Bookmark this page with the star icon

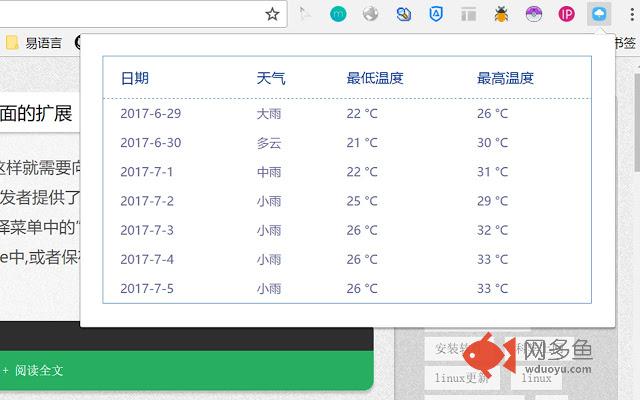coord(272,14)
